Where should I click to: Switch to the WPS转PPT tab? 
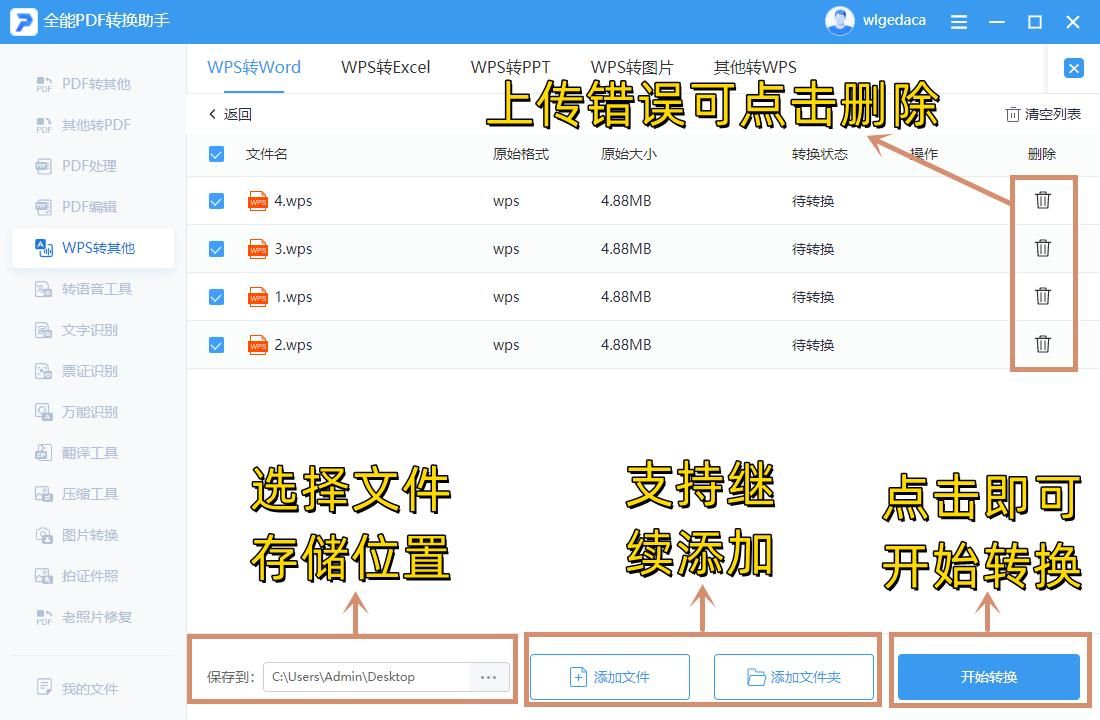pos(511,67)
